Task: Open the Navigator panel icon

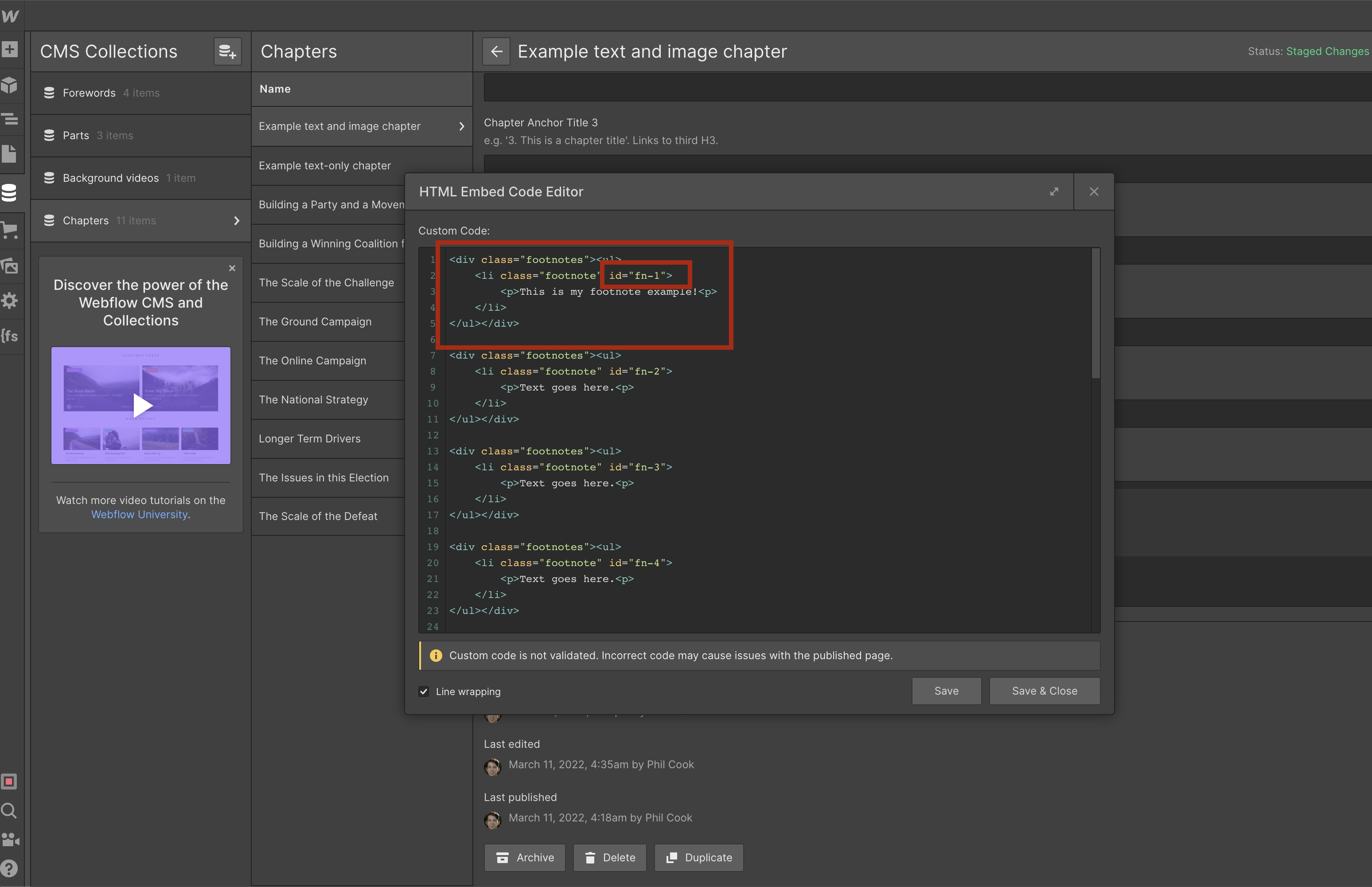Action: tap(10, 119)
